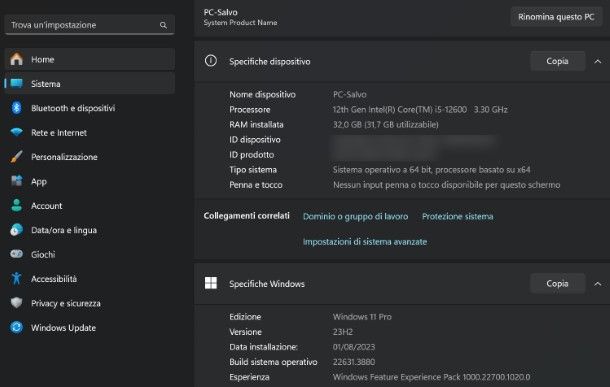Click the device name value PC-Salvo
Viewport: 610px width, 387px height.
(349, 95)
